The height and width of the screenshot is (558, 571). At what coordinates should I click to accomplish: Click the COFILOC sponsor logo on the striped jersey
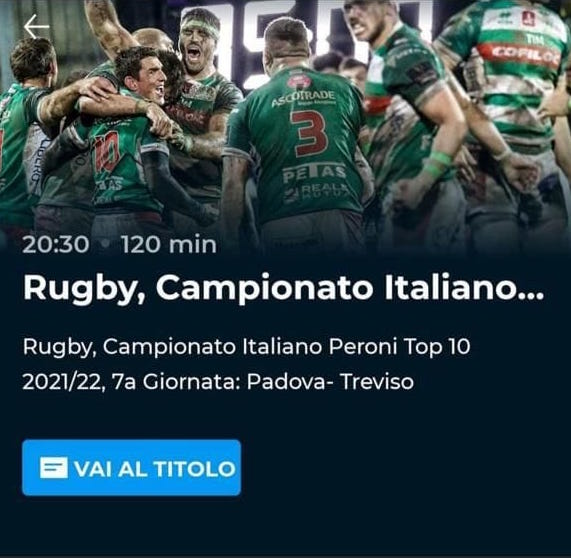(523, 55)
